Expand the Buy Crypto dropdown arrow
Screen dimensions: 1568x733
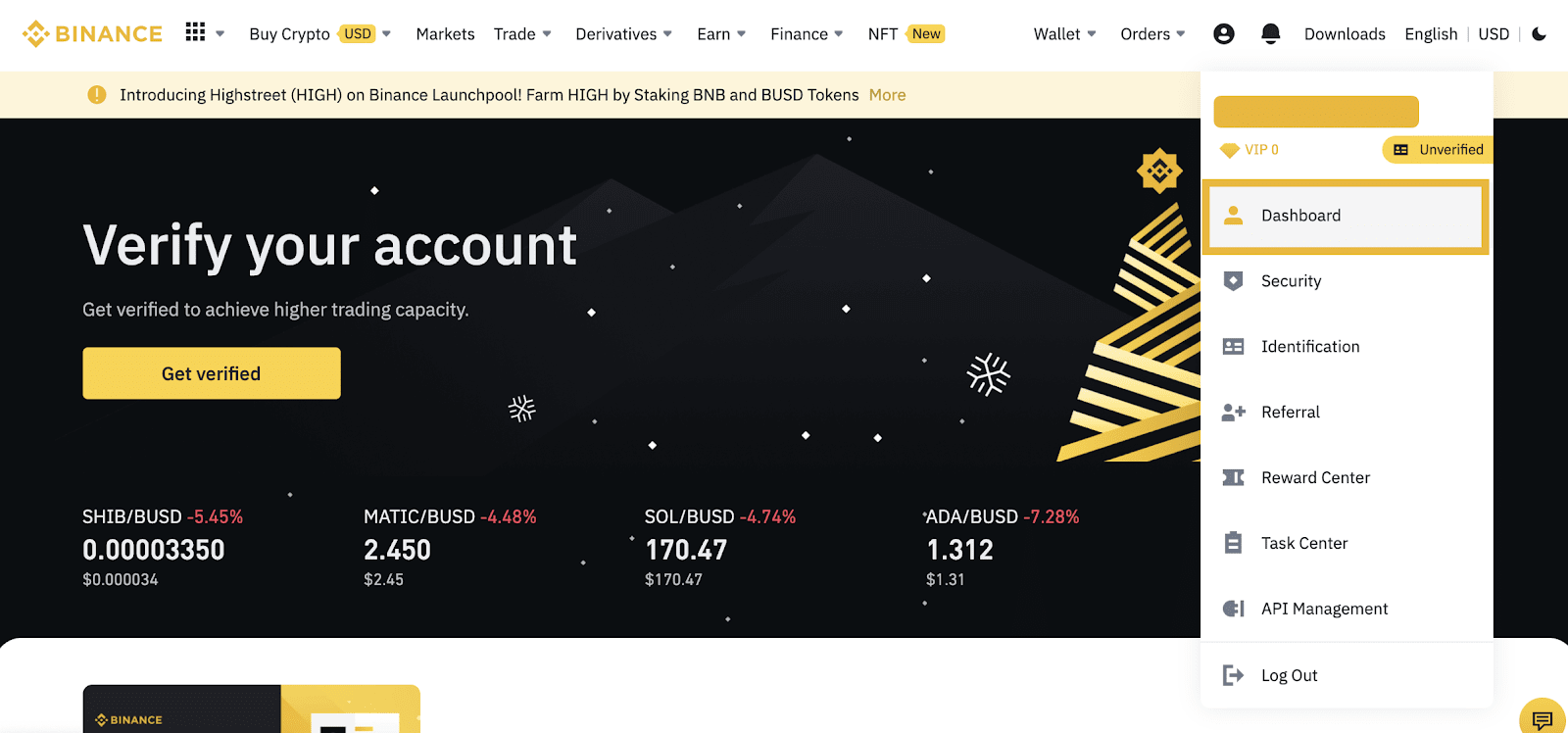(x=387, y=33)
